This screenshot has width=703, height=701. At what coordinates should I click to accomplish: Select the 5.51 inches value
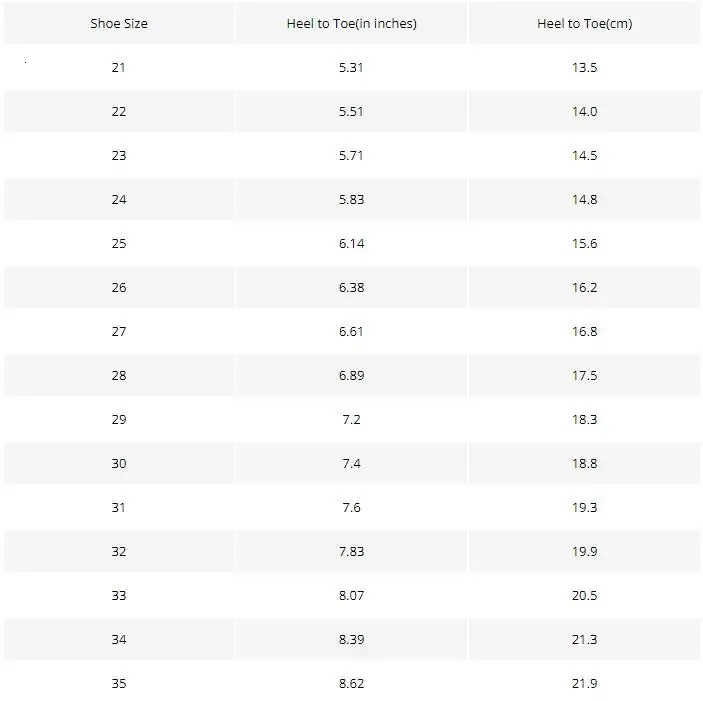351,112
